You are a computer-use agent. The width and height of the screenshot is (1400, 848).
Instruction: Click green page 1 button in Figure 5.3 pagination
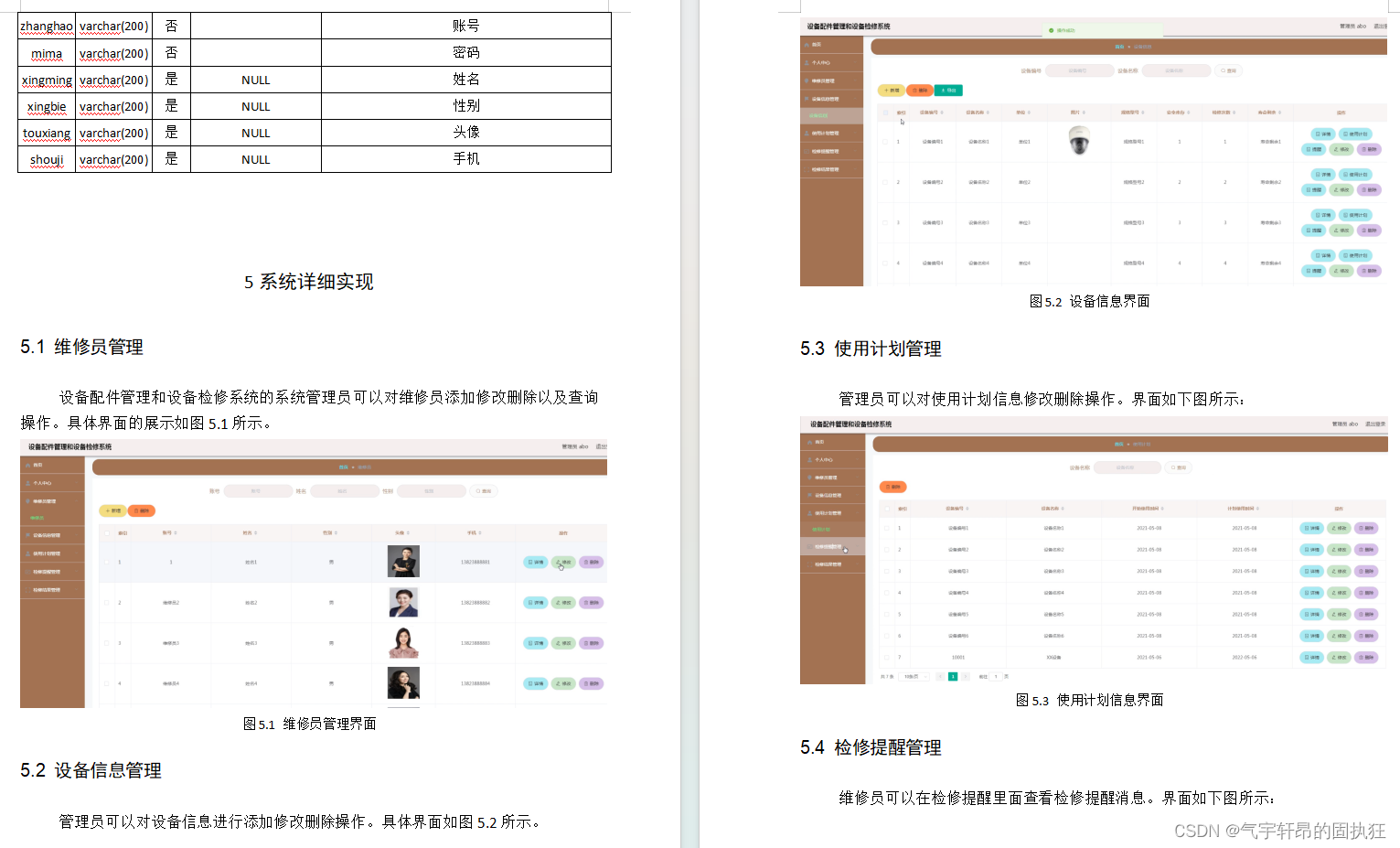pyautogui.click(x=953, y=676)
